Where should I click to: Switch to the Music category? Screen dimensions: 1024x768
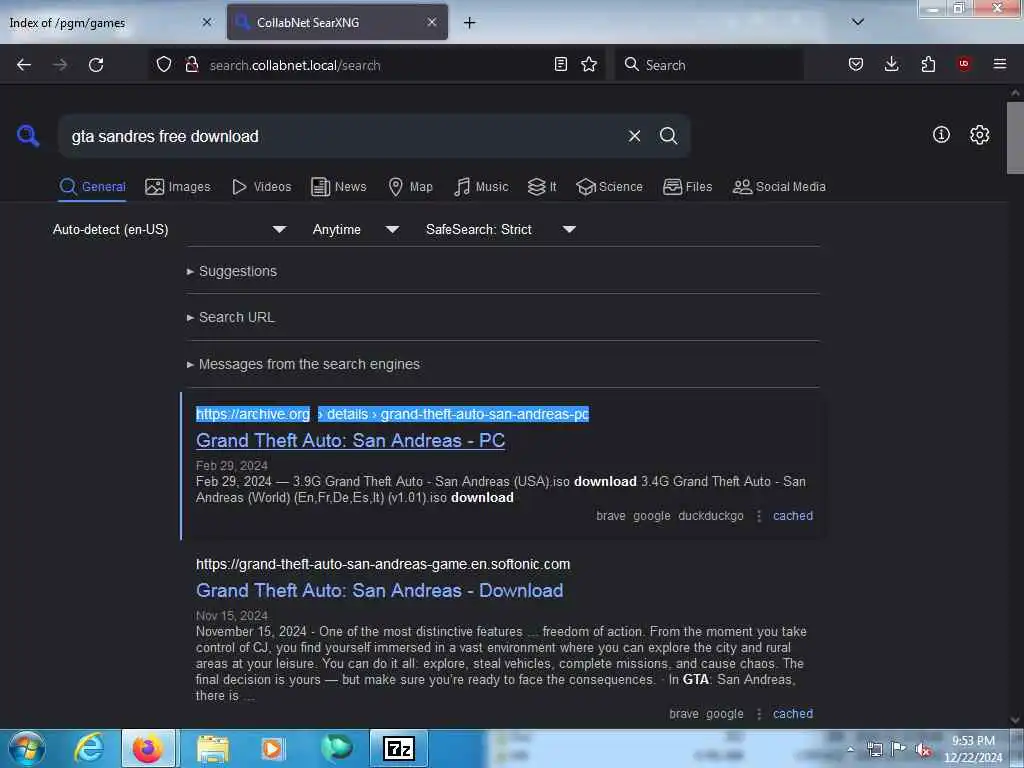[481, 187]
